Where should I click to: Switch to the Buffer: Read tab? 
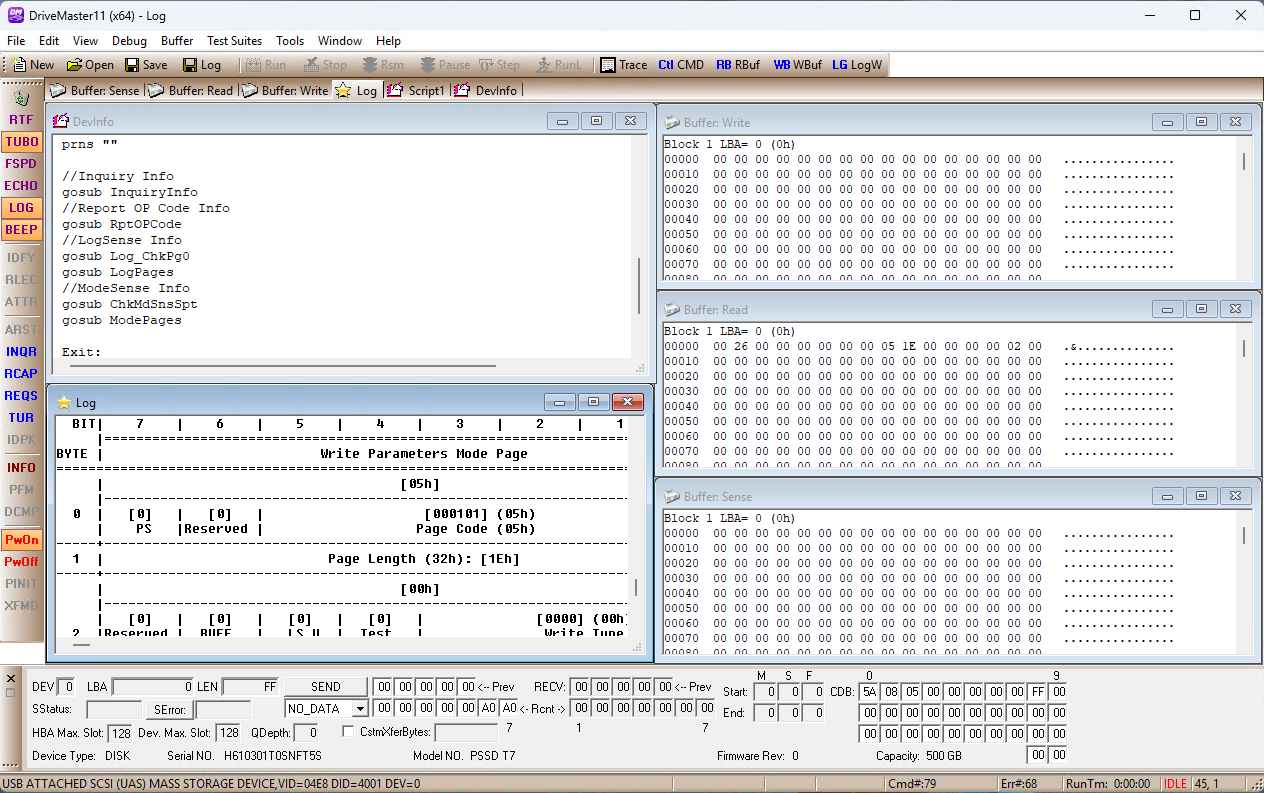[190, 90]
